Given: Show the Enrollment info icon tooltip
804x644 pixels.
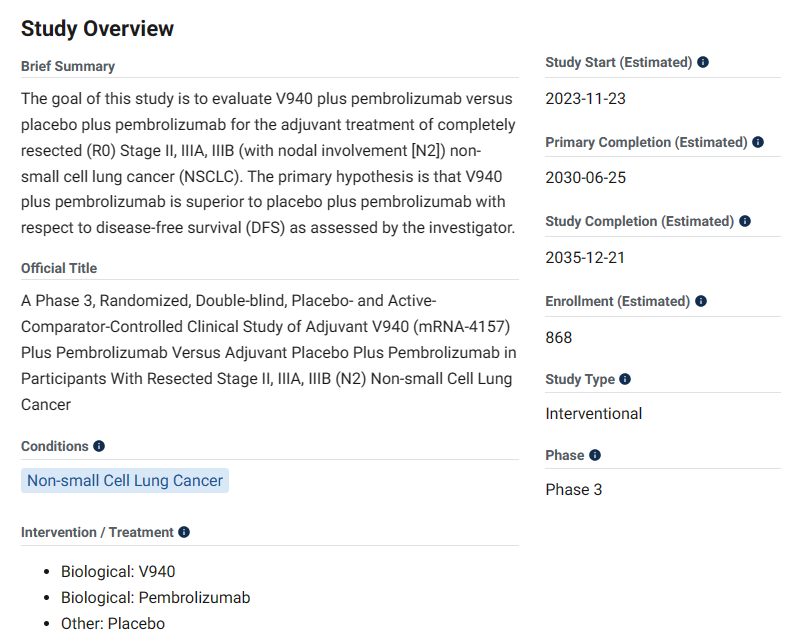Looking at the screenshot, I should pyautogui.click(x=701, y=301).
